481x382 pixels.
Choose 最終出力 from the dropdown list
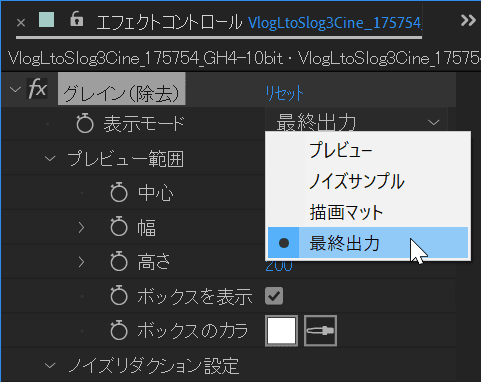point(368,243)
